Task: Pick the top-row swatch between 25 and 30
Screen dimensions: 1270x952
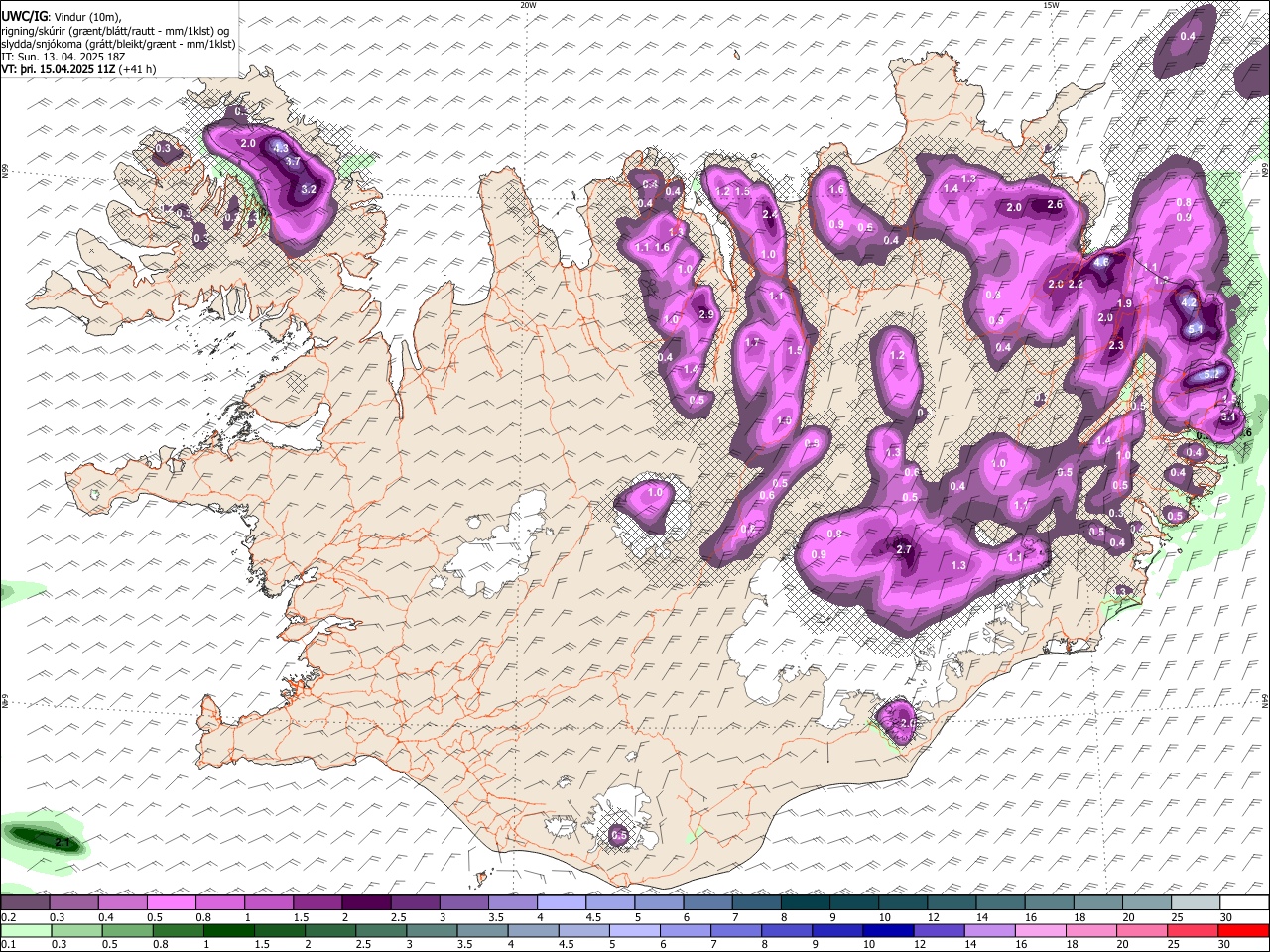Action: (1196, 903)
